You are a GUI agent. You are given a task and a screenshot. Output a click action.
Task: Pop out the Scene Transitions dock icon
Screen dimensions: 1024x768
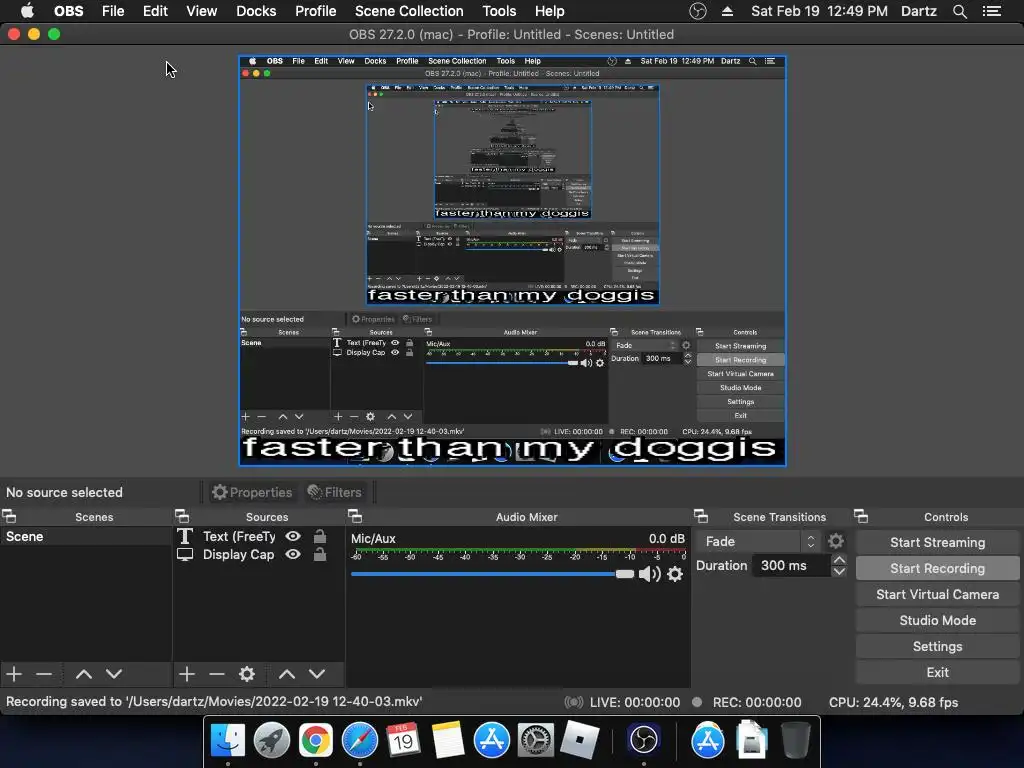click(x=701, y=517)
